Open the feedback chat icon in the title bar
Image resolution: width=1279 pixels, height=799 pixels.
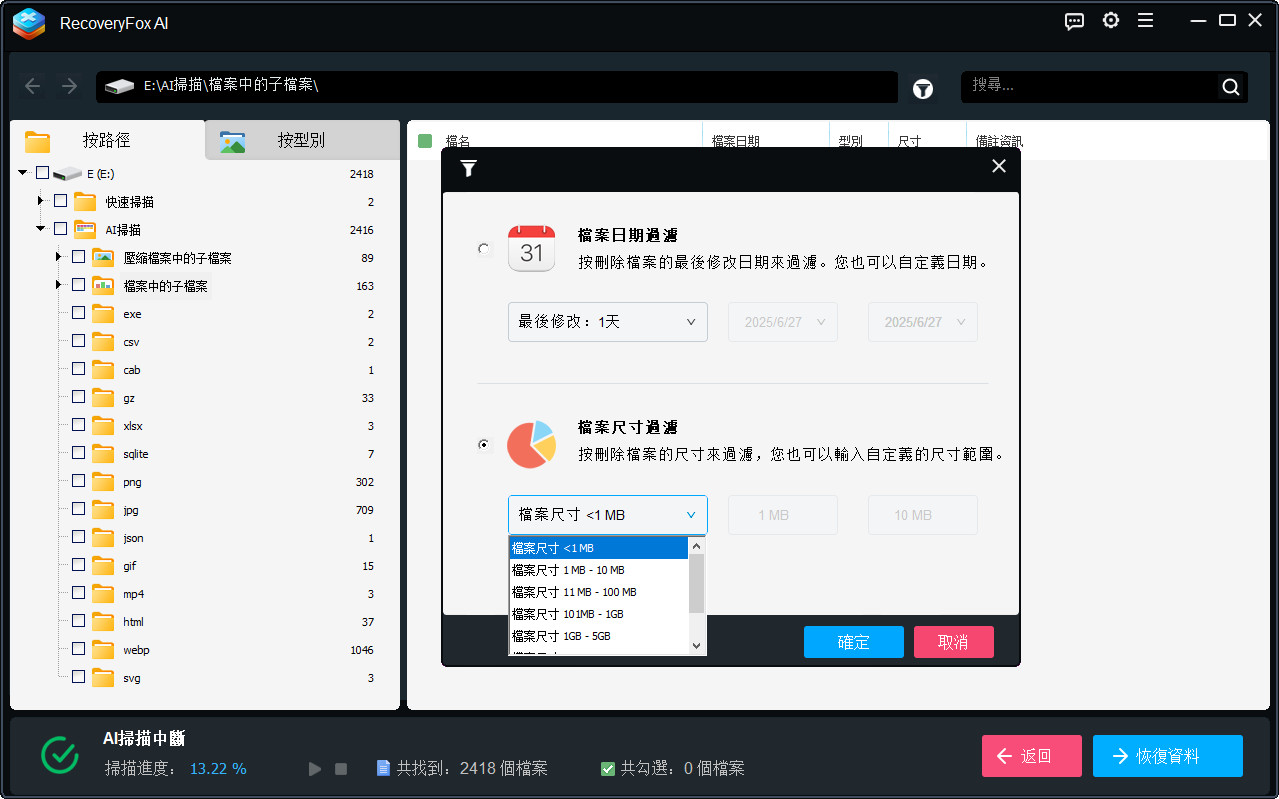point(1074,20)
